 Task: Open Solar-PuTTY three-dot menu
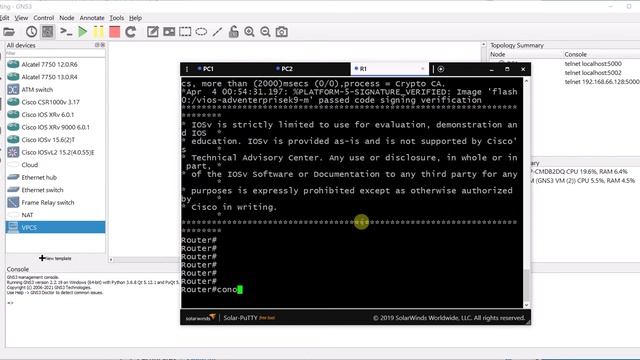pos(187,69)
